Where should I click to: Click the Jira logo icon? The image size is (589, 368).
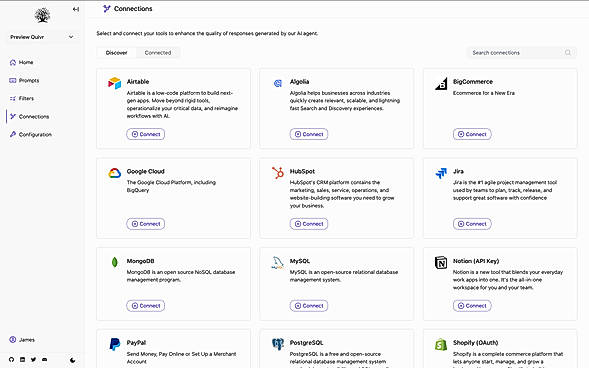441,173
